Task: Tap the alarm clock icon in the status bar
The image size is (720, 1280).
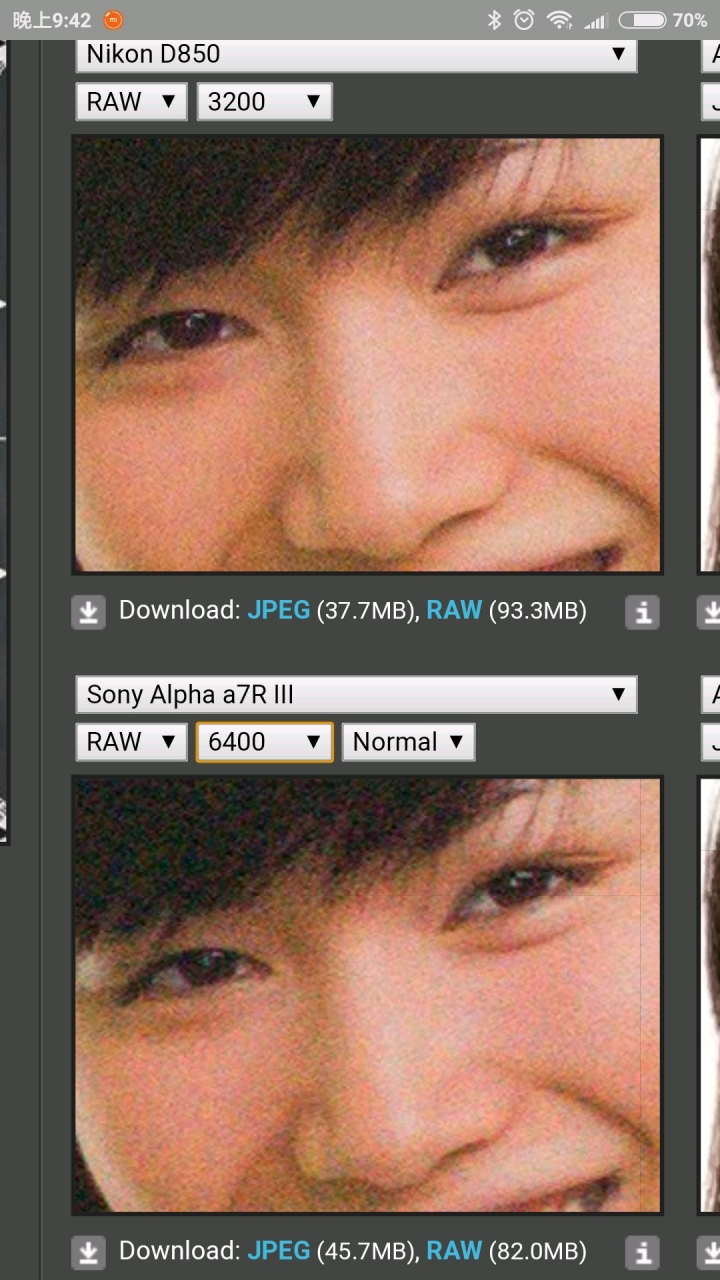Action: click(524, 20)
